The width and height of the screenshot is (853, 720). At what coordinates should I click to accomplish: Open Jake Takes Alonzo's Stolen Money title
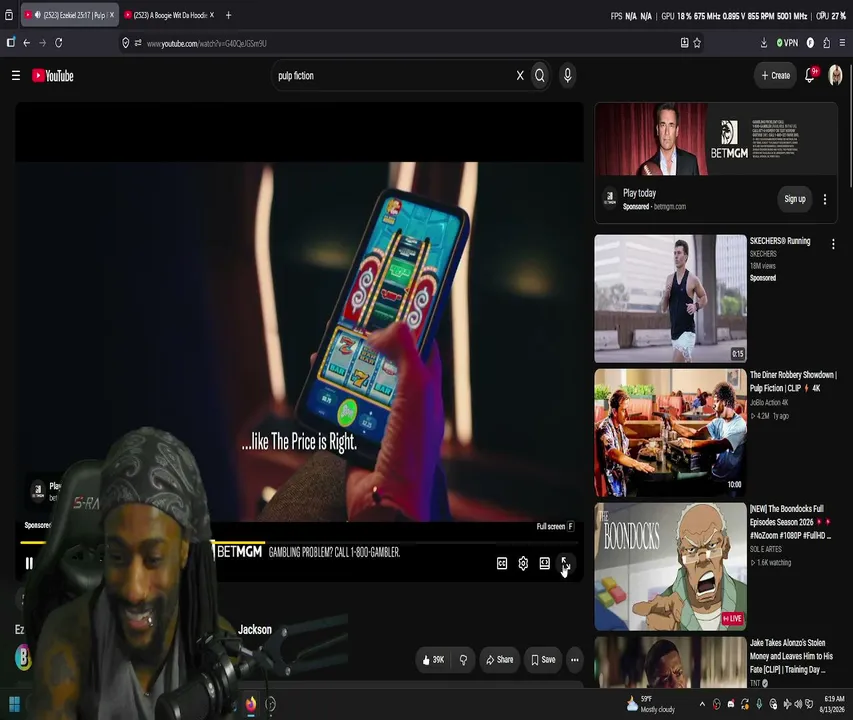click(791, 656)
